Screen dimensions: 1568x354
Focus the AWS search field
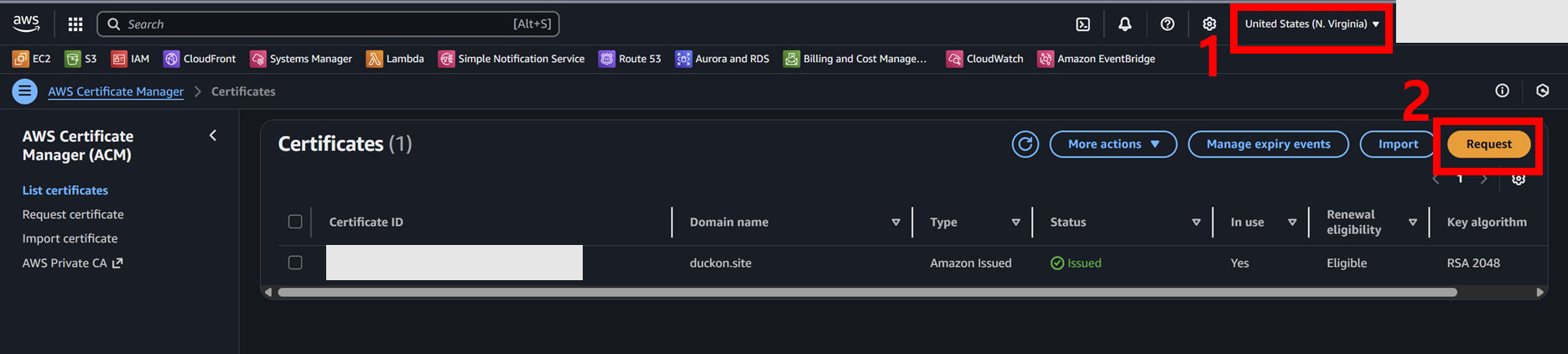click(329, 24)
